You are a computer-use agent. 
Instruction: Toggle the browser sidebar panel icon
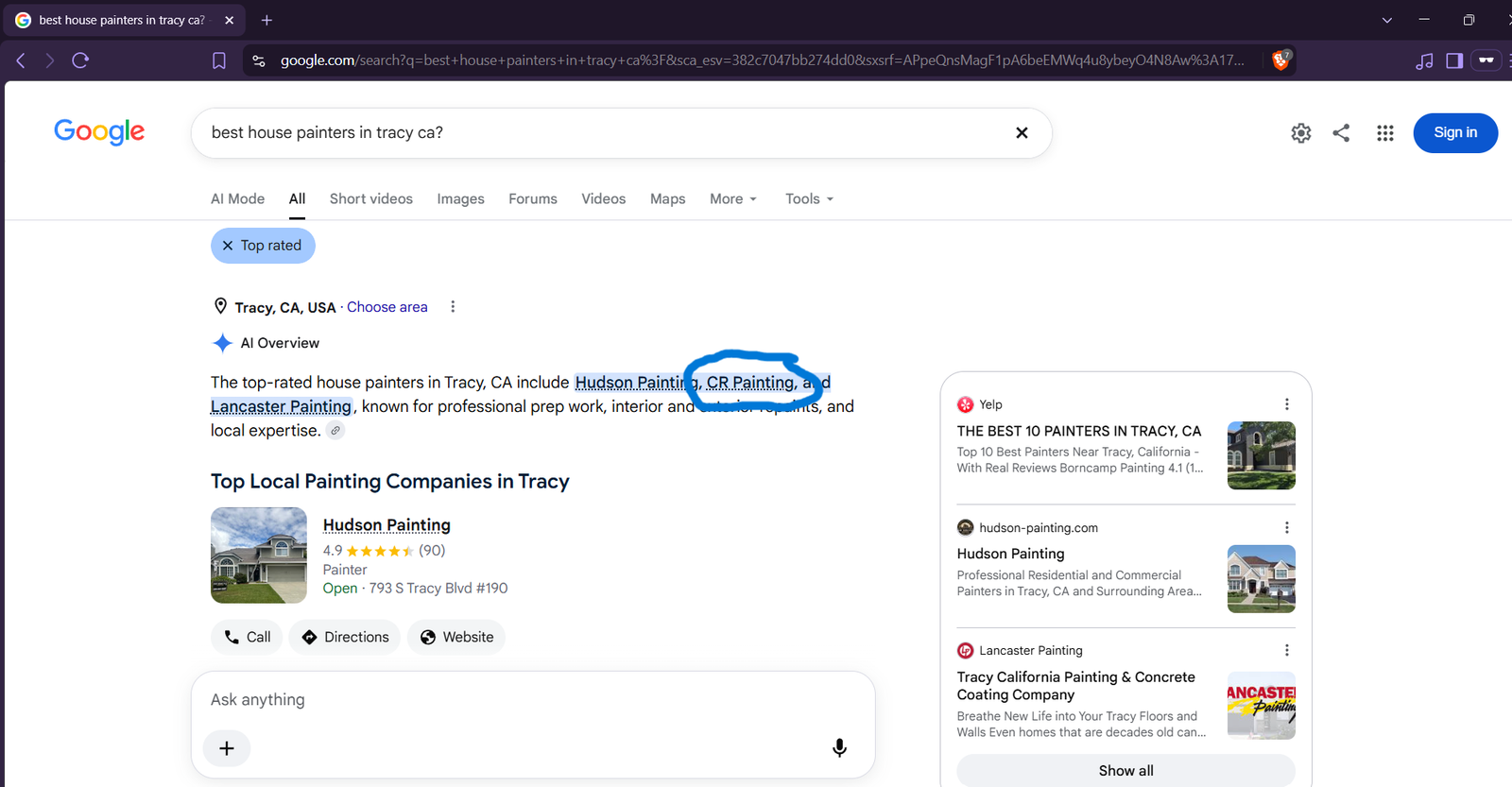tap(1454, 60)
